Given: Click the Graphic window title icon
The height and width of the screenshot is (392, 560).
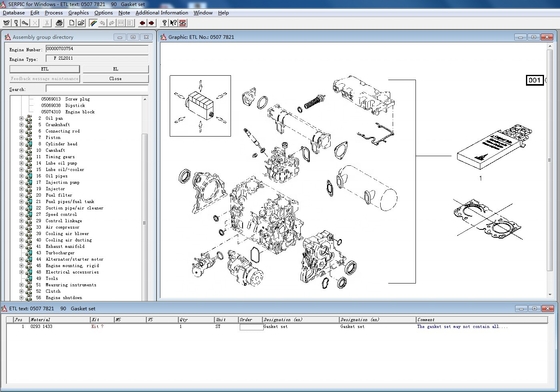Looking at the screenshot, I should click(x=163, y=37).
